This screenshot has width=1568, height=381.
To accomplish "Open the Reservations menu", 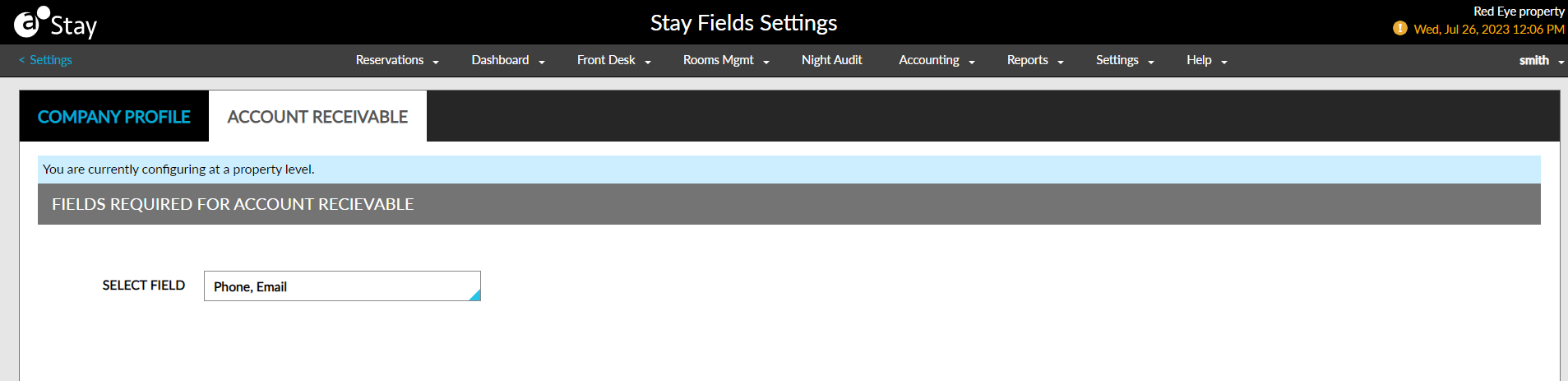I will point(390,60).
